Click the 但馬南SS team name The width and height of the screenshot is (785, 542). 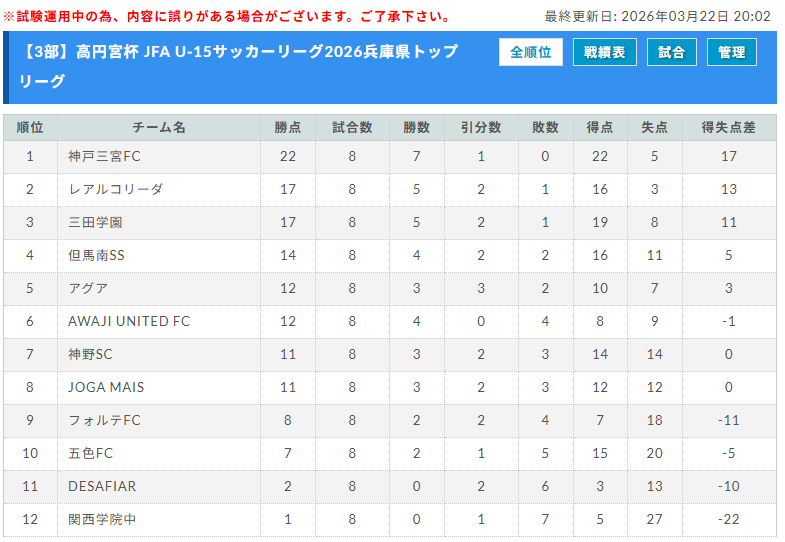pos(96,255)
